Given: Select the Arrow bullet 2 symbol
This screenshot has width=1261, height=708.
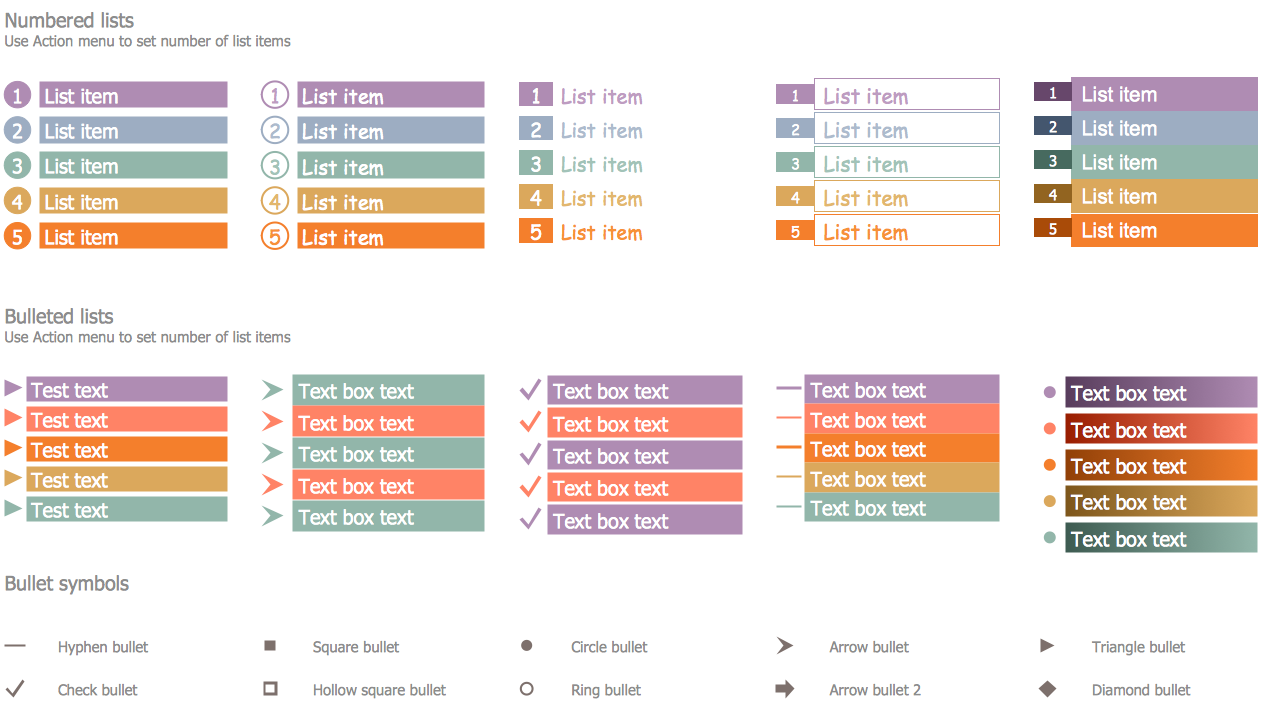Looking at the screenshot, I should pyautogui.click(x=785, y=689).
